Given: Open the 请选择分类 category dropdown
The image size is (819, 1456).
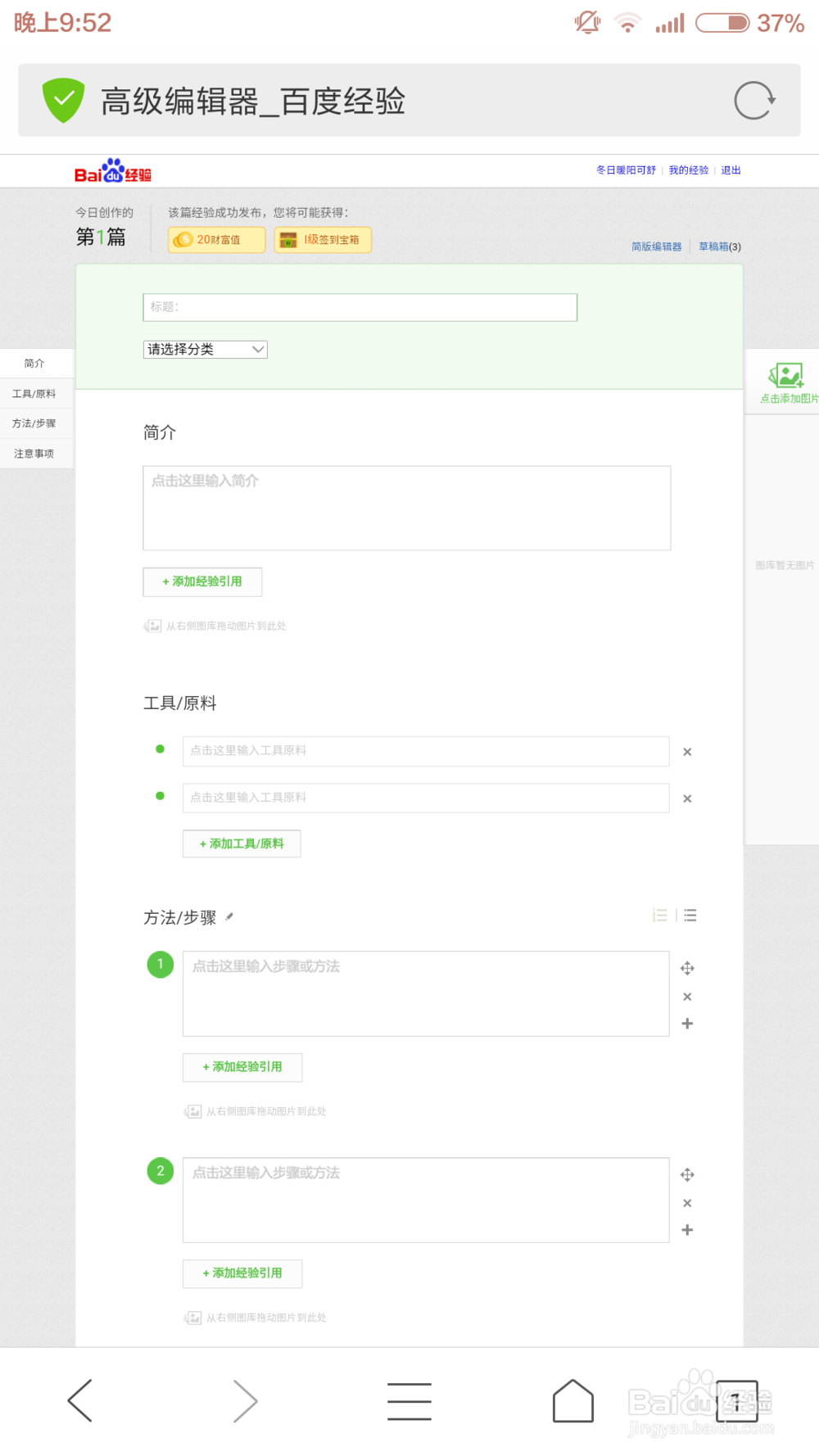Looking at the screenshot, I should pyautogui.click(x=206, y=350).
